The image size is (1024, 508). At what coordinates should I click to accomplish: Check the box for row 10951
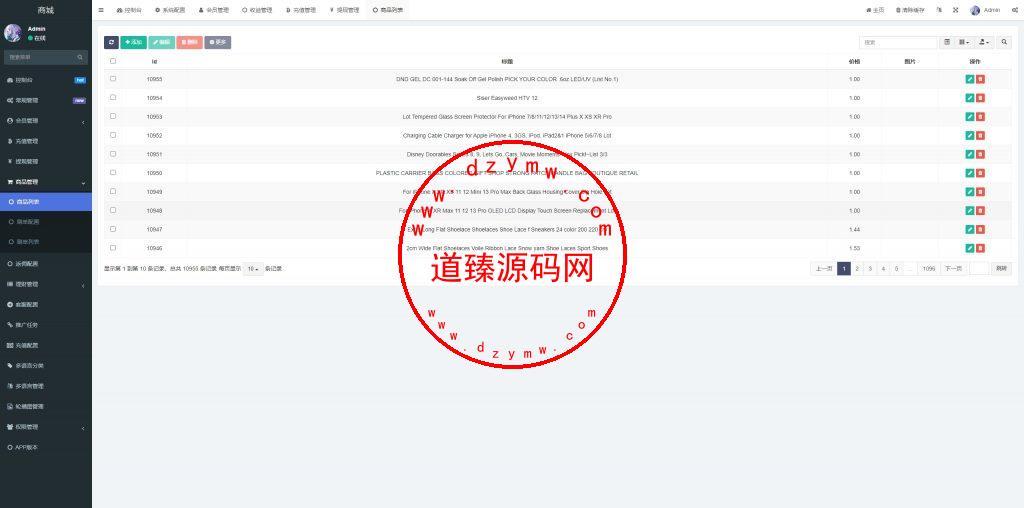click(113, 154)
